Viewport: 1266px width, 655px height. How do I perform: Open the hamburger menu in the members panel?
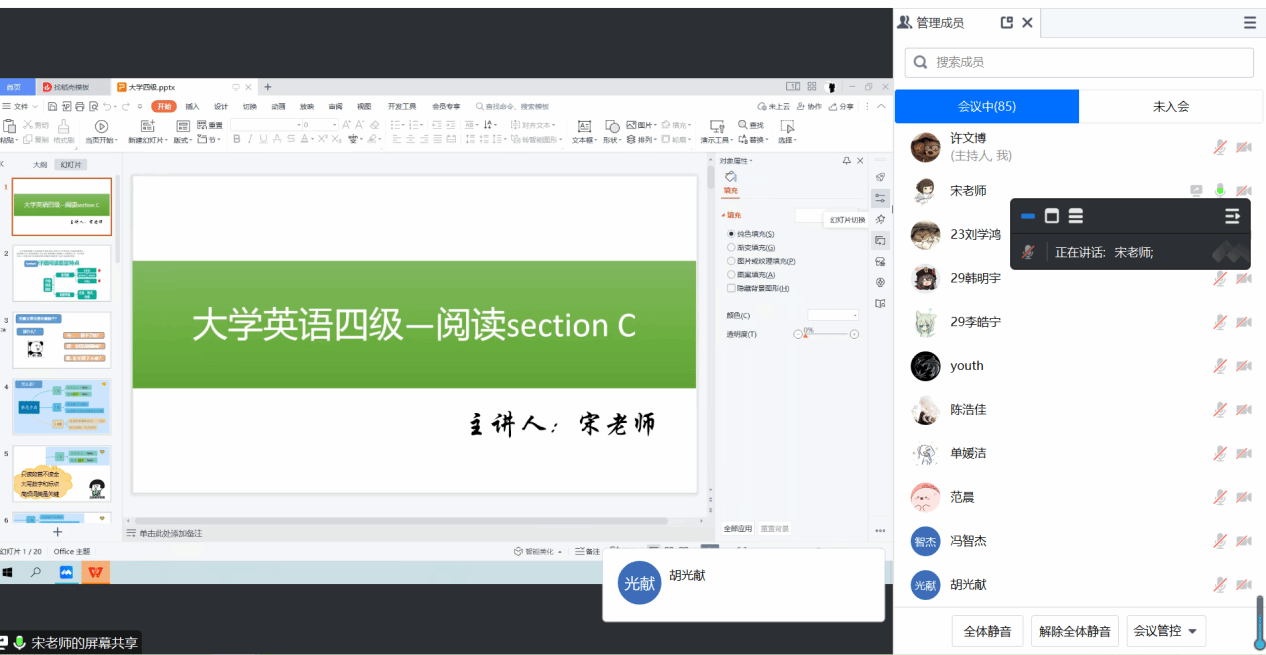[x=1250, y=22]
